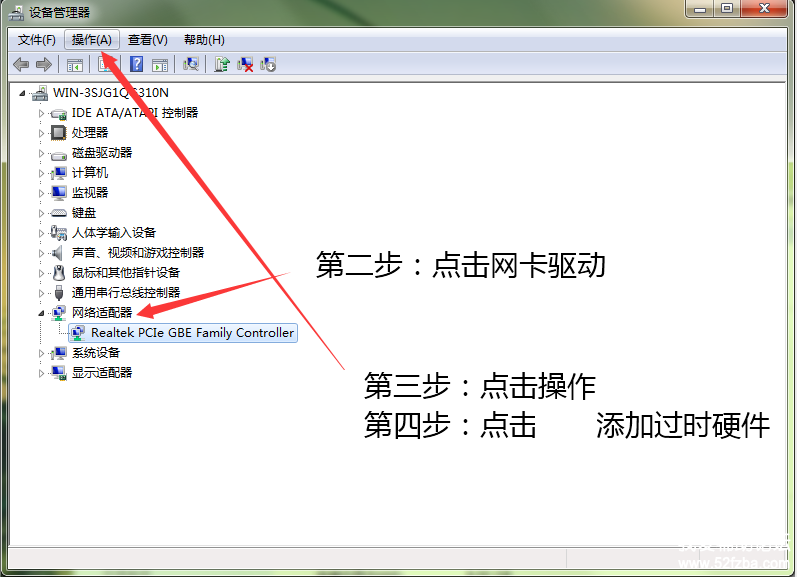
Task: Select the 鼠标和其他指针设备 label
Action: tap(126, 272)
